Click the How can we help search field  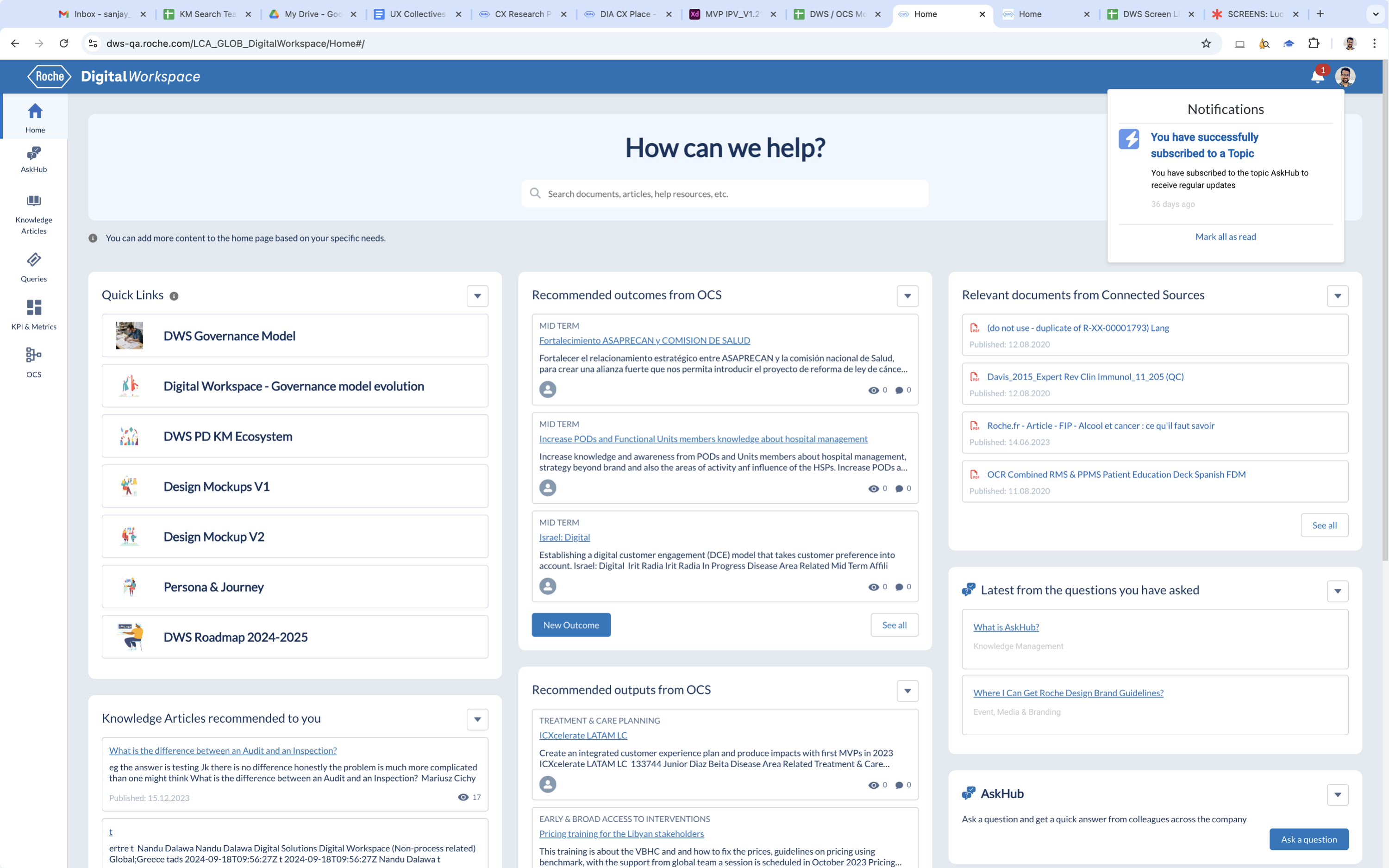click(x=724, y=194)
